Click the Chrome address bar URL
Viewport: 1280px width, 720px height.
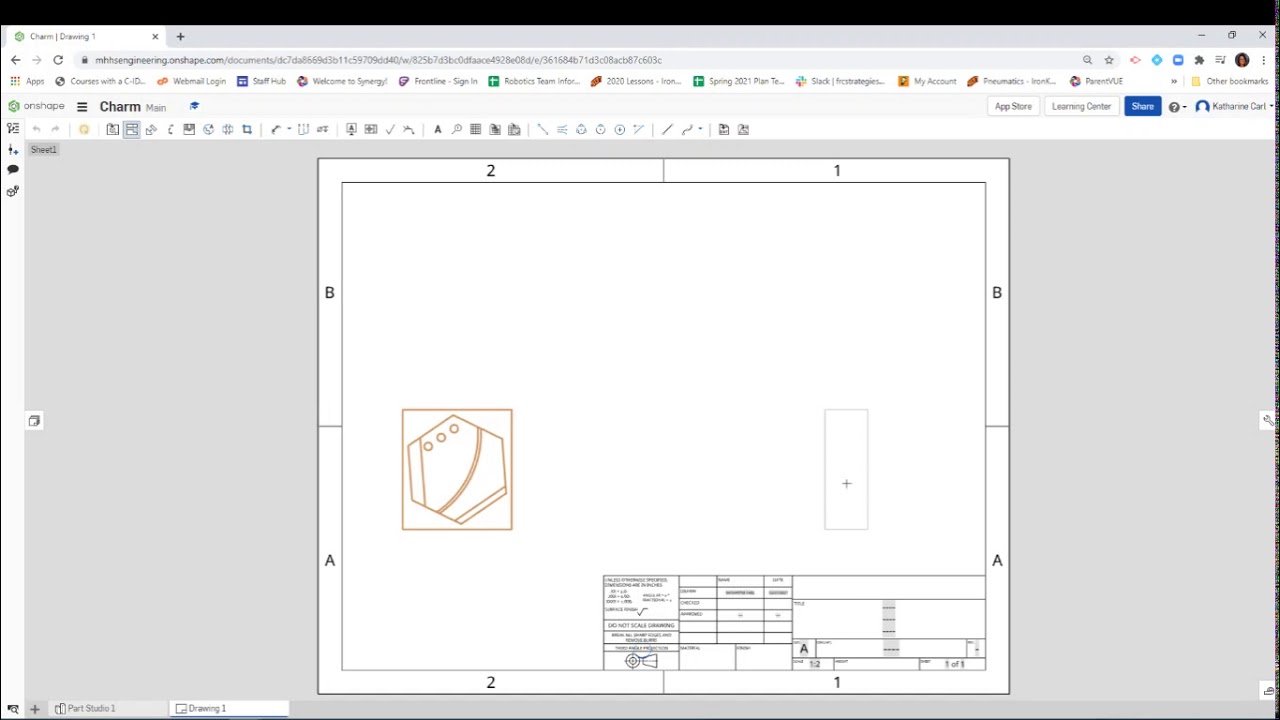(378, 60)
